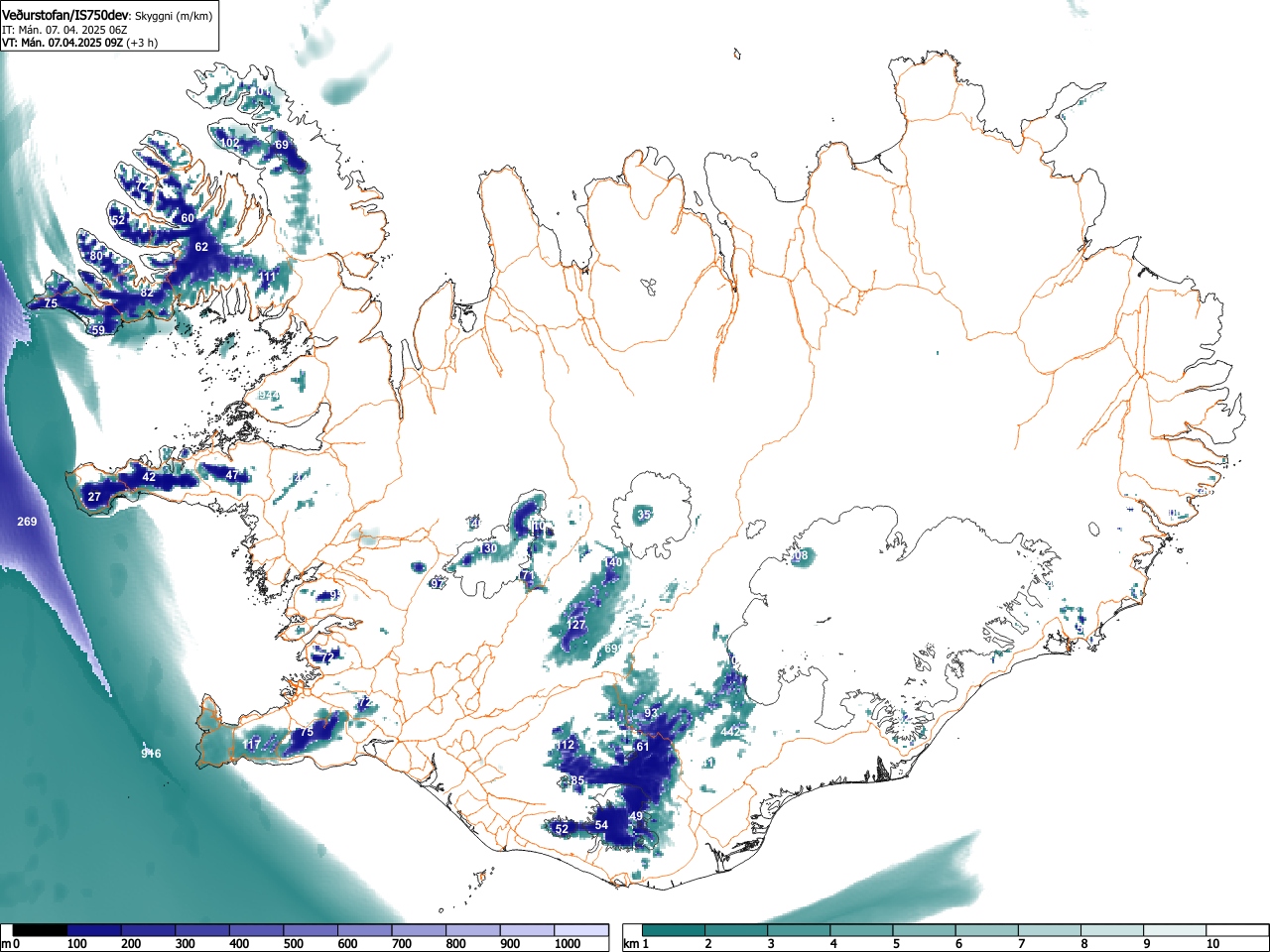Viewport: 1270px width, 952px height.
Task: Select the 4–5 km legend color segment
Action: (x=862, y=930)
